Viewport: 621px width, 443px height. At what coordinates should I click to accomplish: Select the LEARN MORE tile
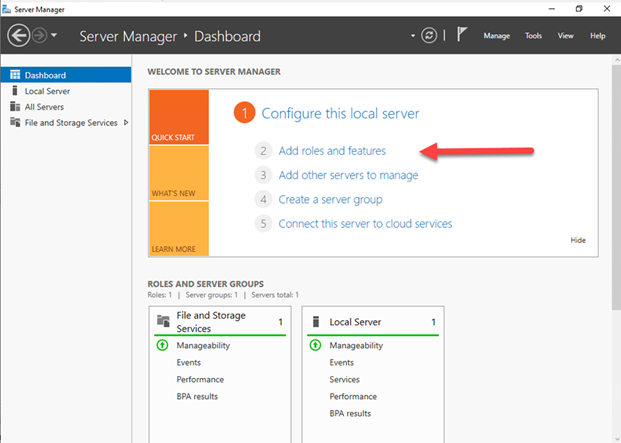pos(179,229)
